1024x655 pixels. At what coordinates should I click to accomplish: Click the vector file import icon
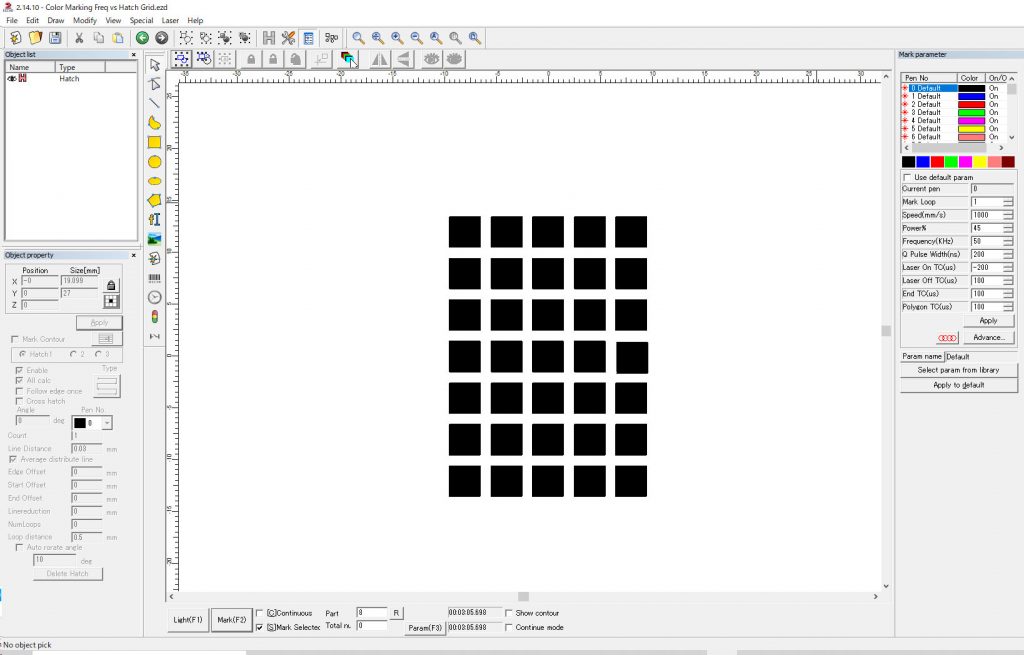155,259
